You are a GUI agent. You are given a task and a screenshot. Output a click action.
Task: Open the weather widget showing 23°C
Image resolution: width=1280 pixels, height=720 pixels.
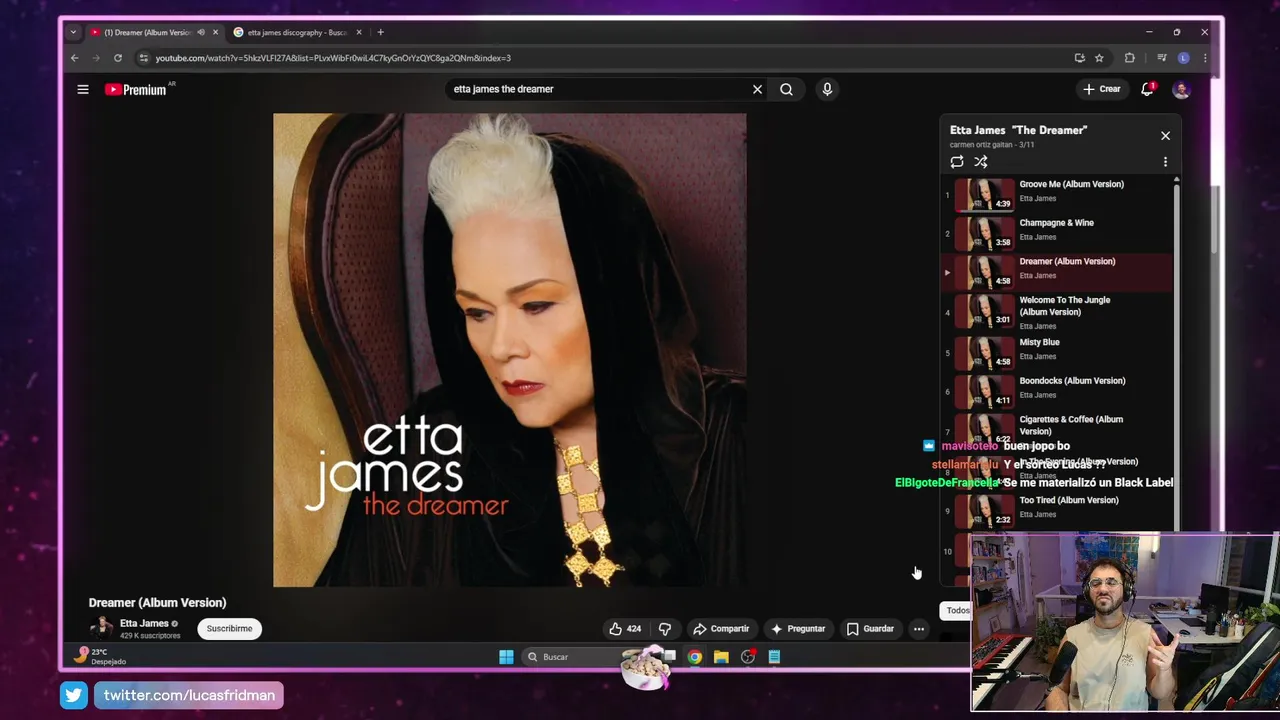[101, 656]
